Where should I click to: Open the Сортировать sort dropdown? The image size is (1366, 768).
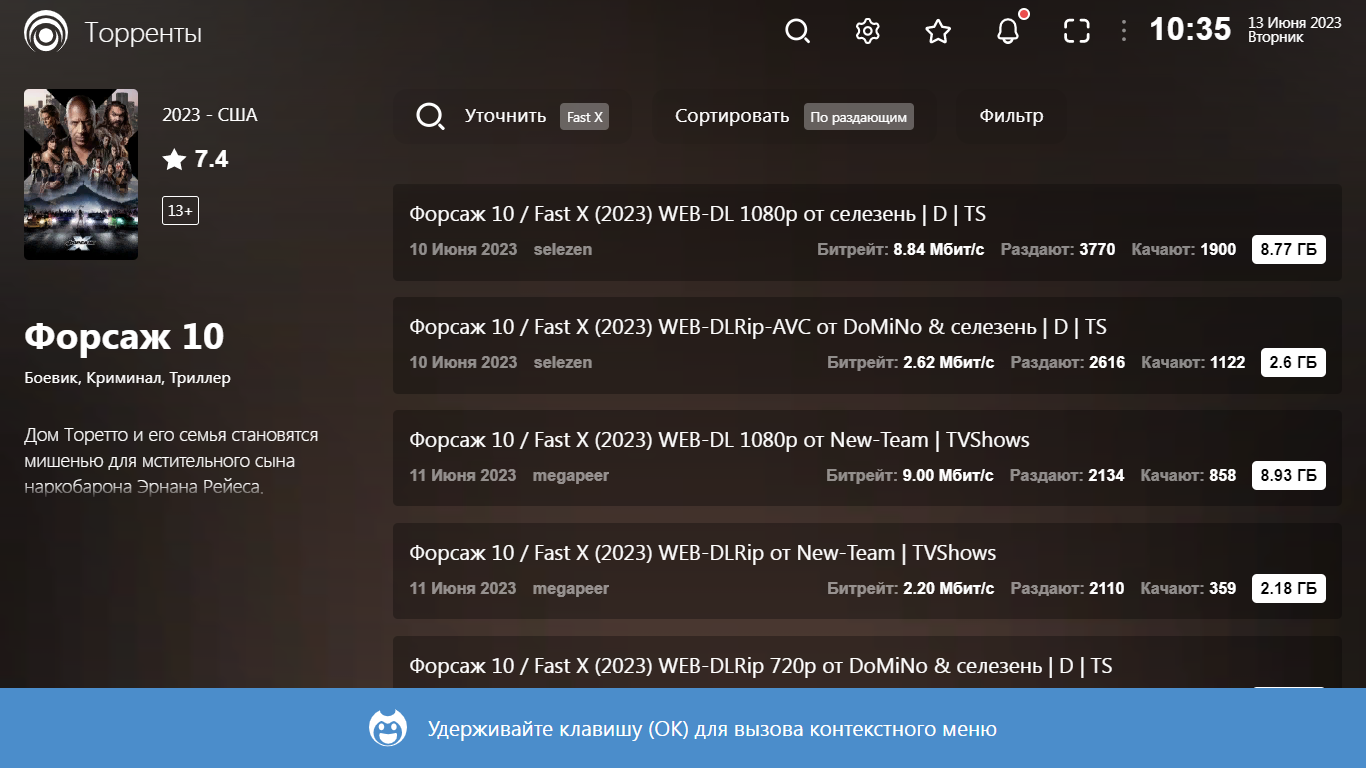pos(794,117)
